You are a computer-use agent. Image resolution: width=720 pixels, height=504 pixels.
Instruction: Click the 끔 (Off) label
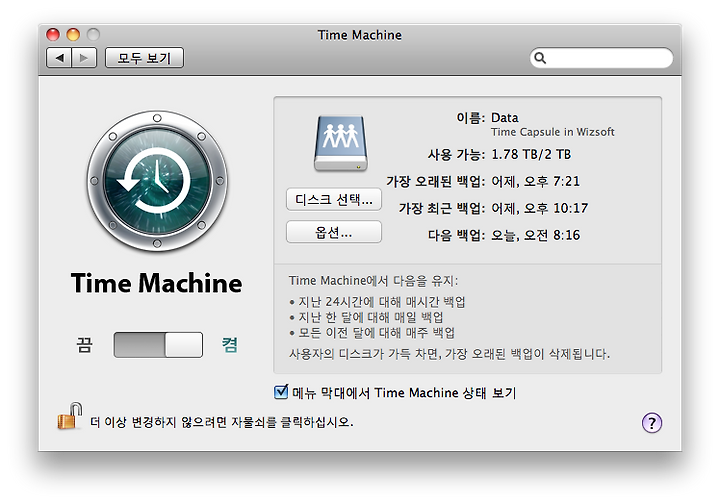(x=84, y=345)
